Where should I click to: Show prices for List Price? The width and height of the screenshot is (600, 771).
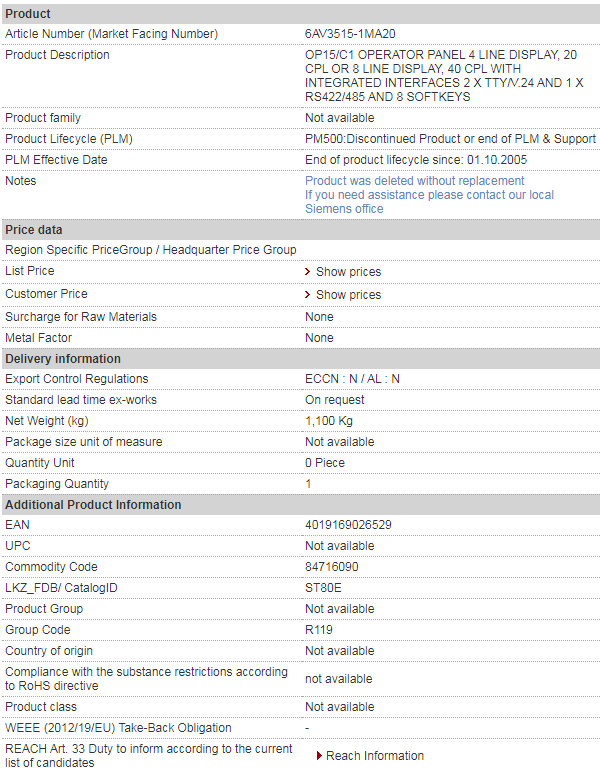[x=348, y=272]
